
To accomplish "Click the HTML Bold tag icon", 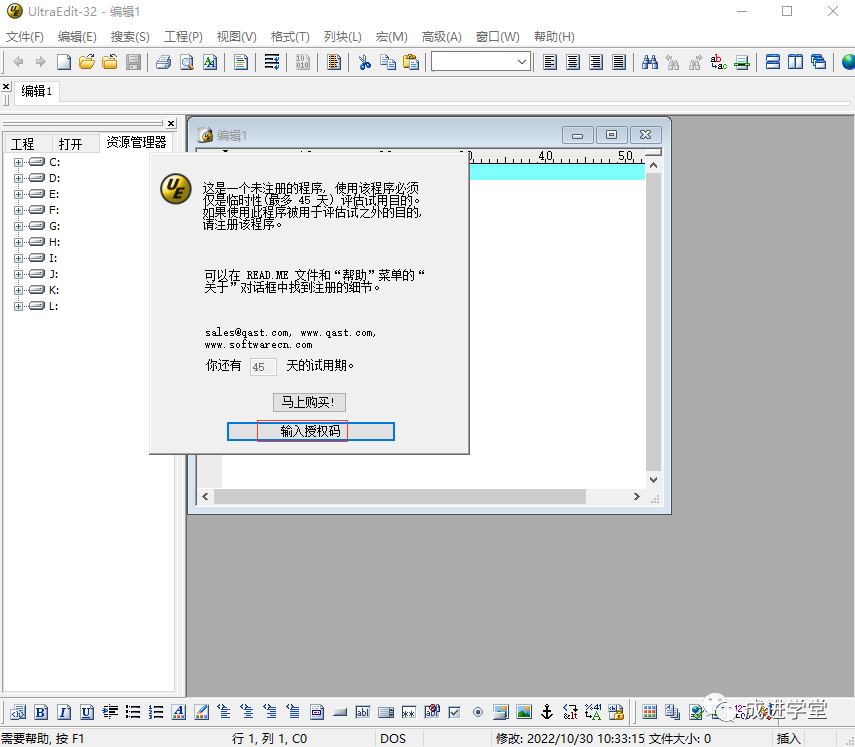I will click(41, 712).
